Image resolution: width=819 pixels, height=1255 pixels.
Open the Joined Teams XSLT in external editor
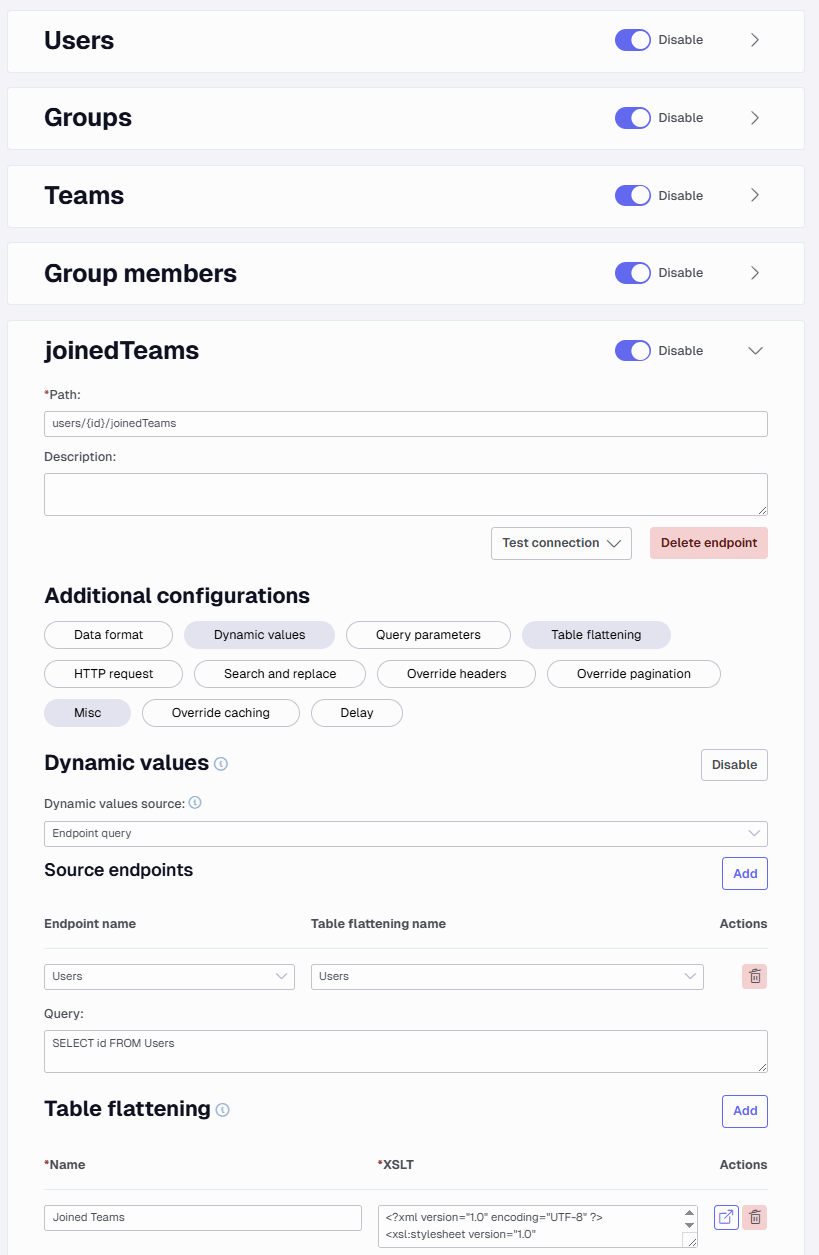click(x=726, y=1217)
